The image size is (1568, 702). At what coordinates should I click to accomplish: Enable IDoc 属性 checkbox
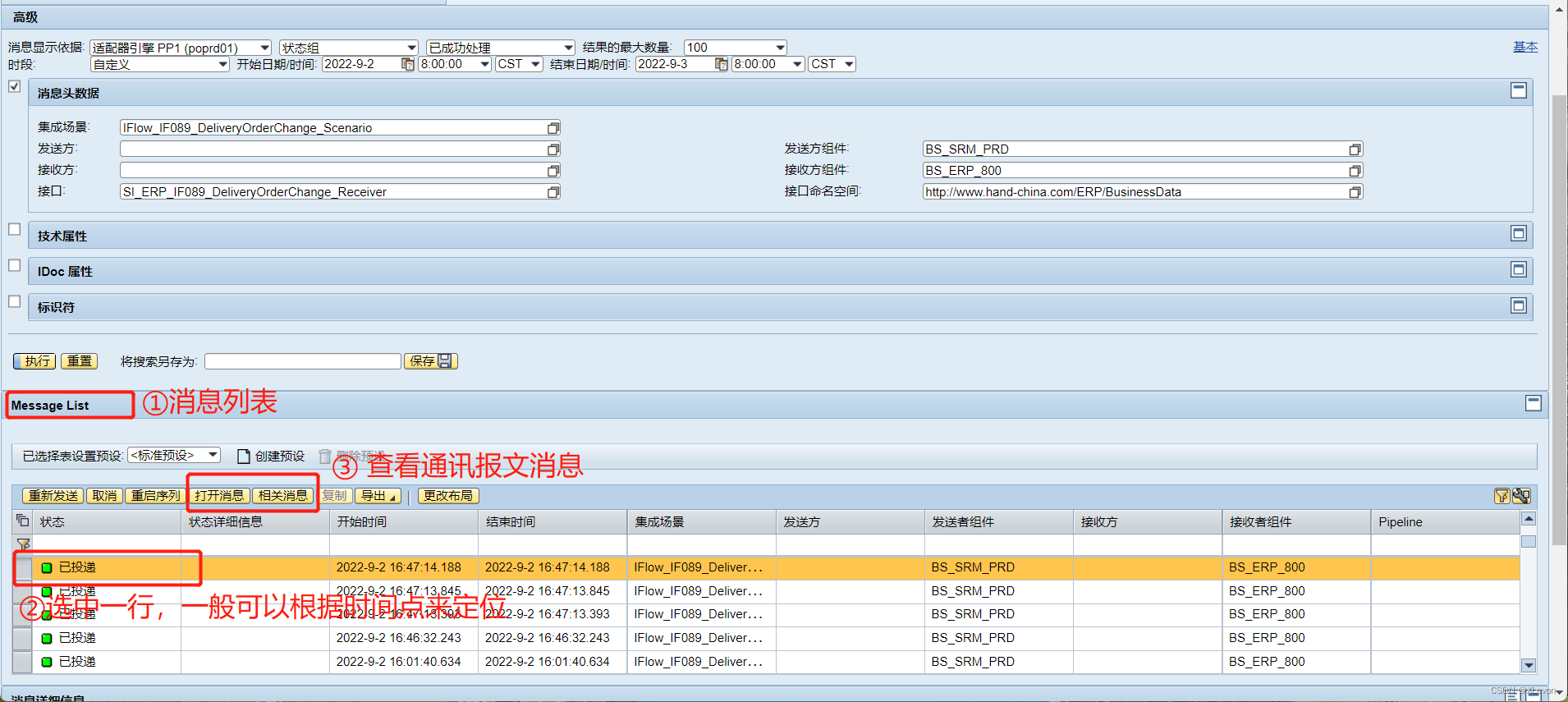tap(14, 265)
